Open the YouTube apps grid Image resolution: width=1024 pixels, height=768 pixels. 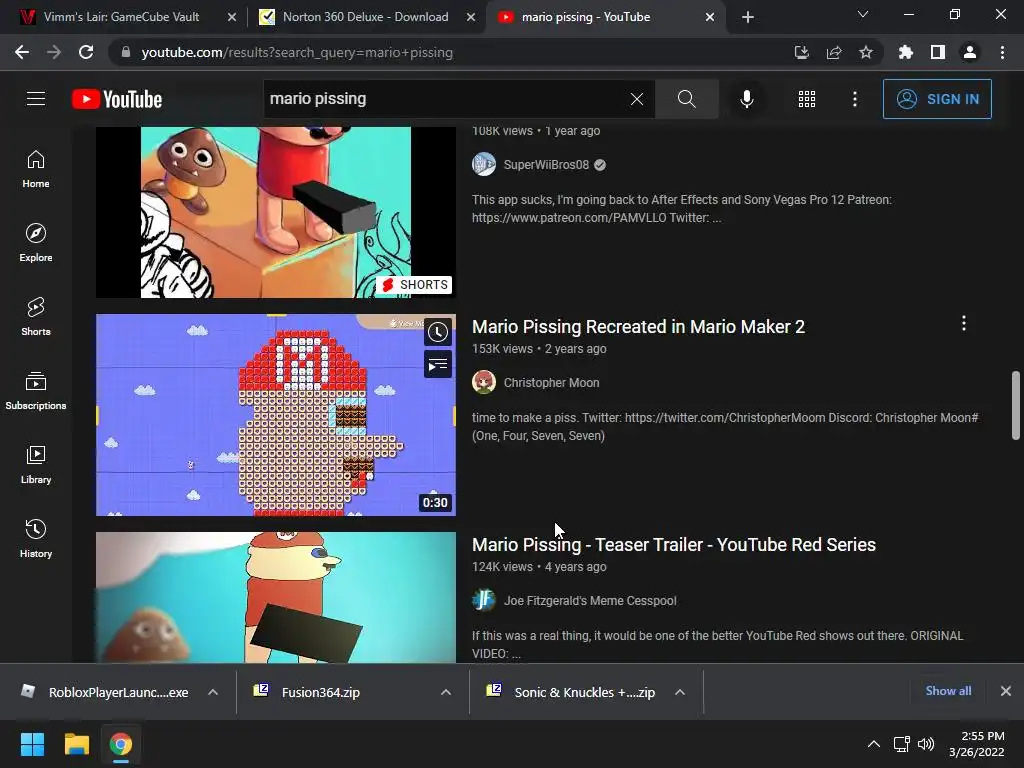click(x=807, y=99)
